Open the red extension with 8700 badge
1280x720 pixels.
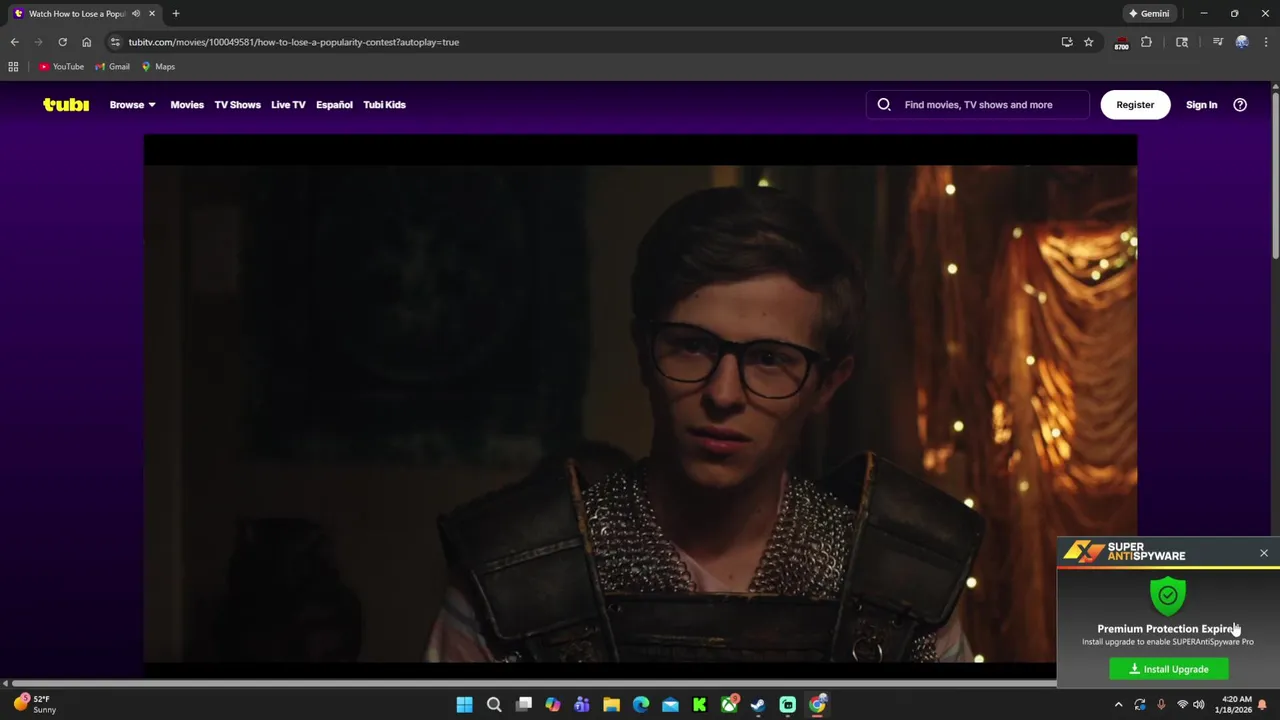pos(1121,43)
